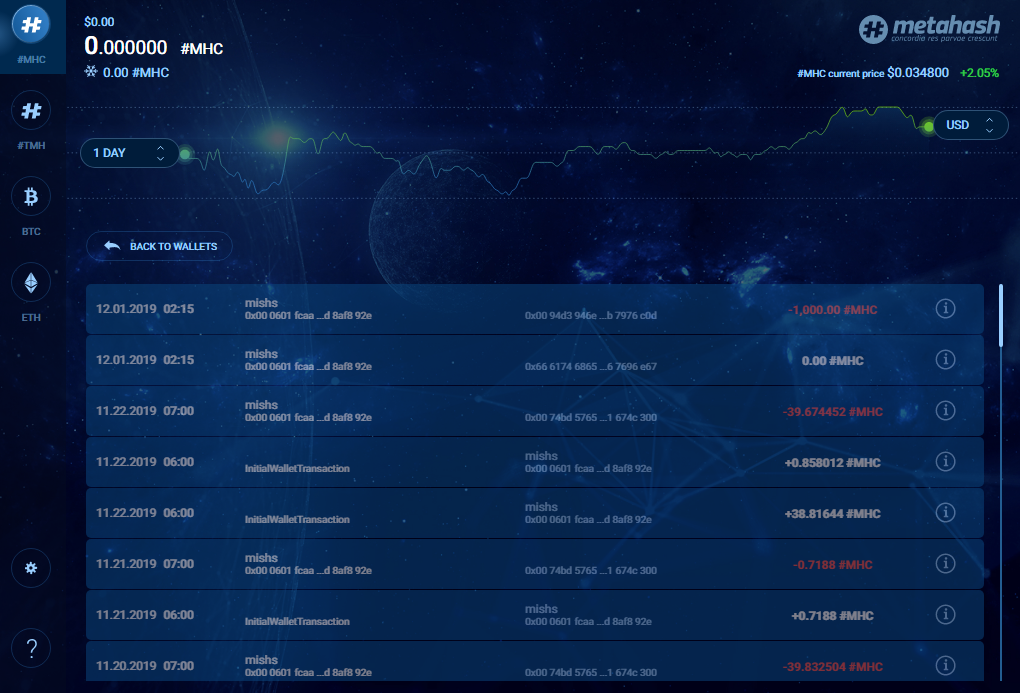1020x693 pixels.
Task: Click the transaction list scrollbar
Action: coord(1000,315)
